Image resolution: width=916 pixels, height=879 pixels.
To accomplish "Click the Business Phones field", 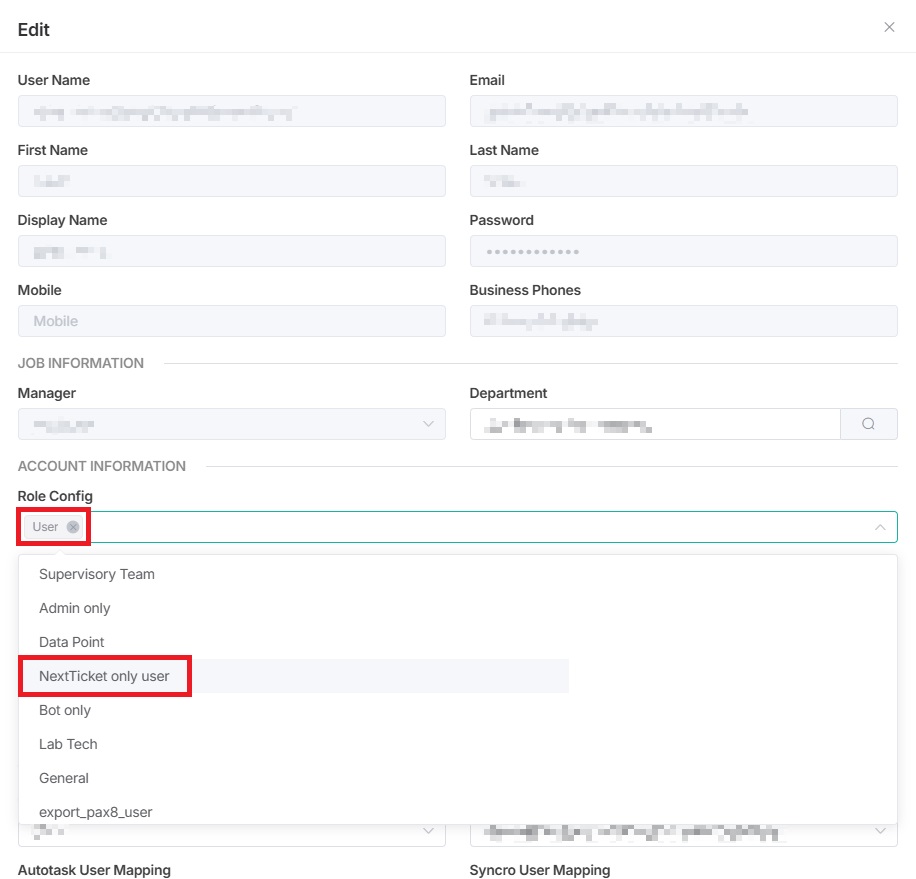I will pyautogui.click(x=683, y=321).
